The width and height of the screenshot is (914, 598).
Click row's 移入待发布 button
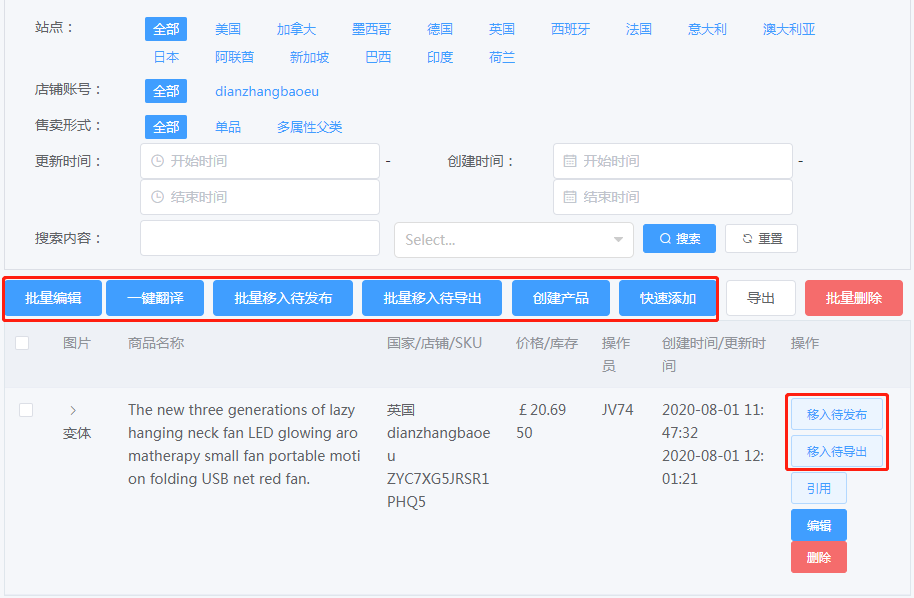pos(837,414)
